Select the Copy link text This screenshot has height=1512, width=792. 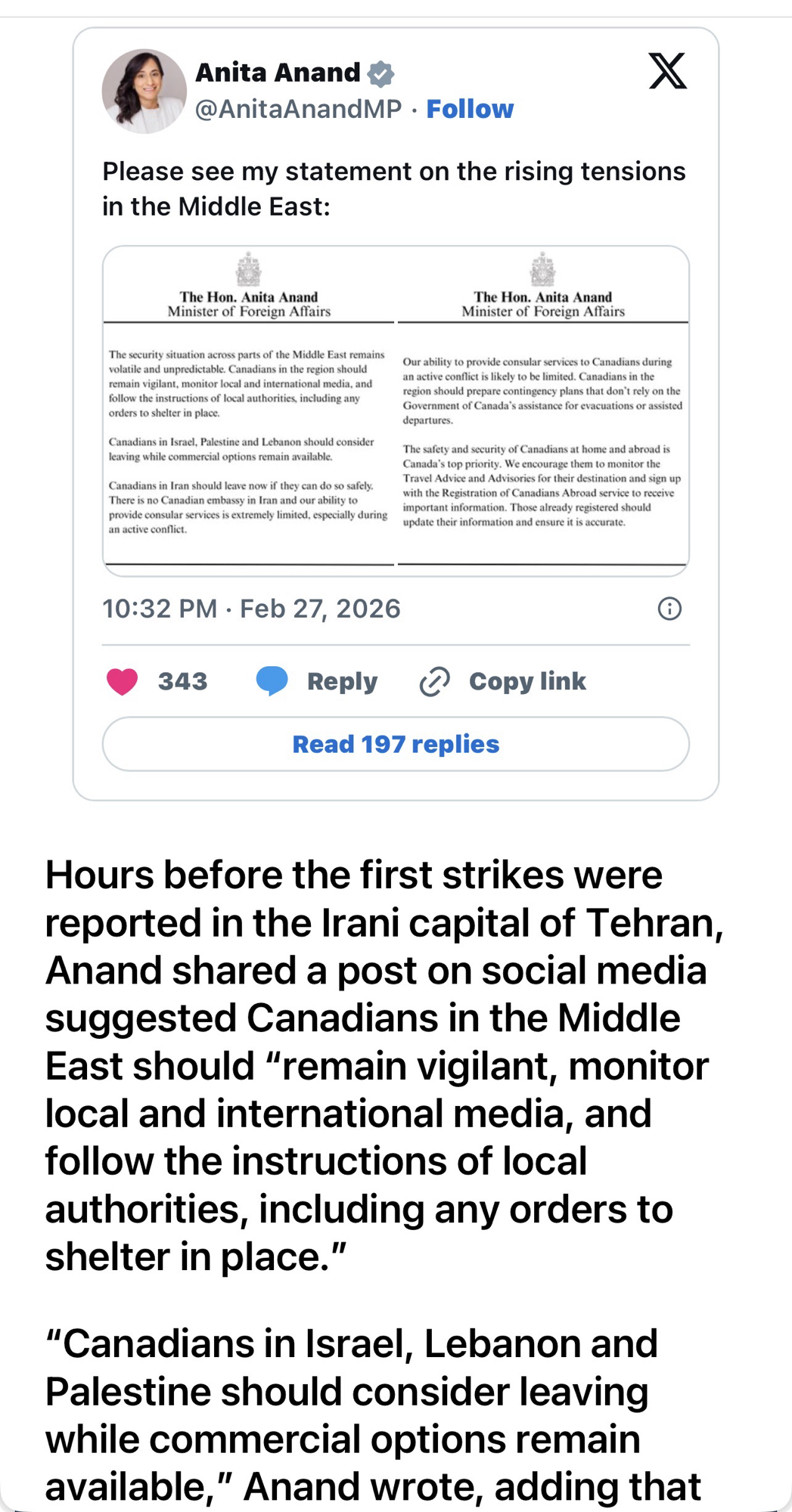527,681
